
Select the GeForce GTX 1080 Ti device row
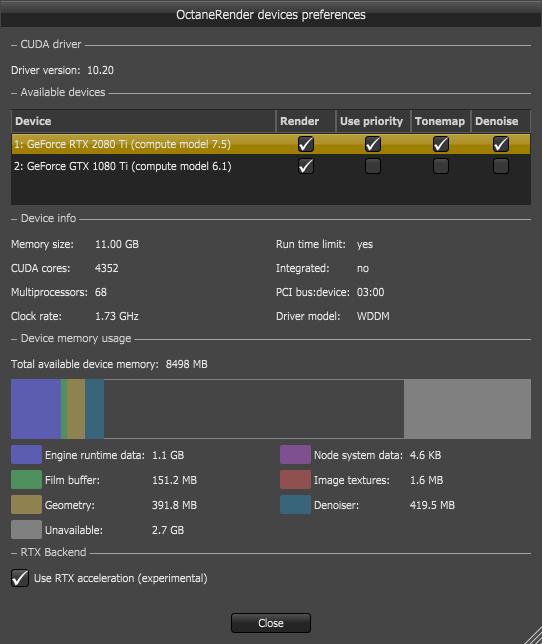click(x=271, y=166)
